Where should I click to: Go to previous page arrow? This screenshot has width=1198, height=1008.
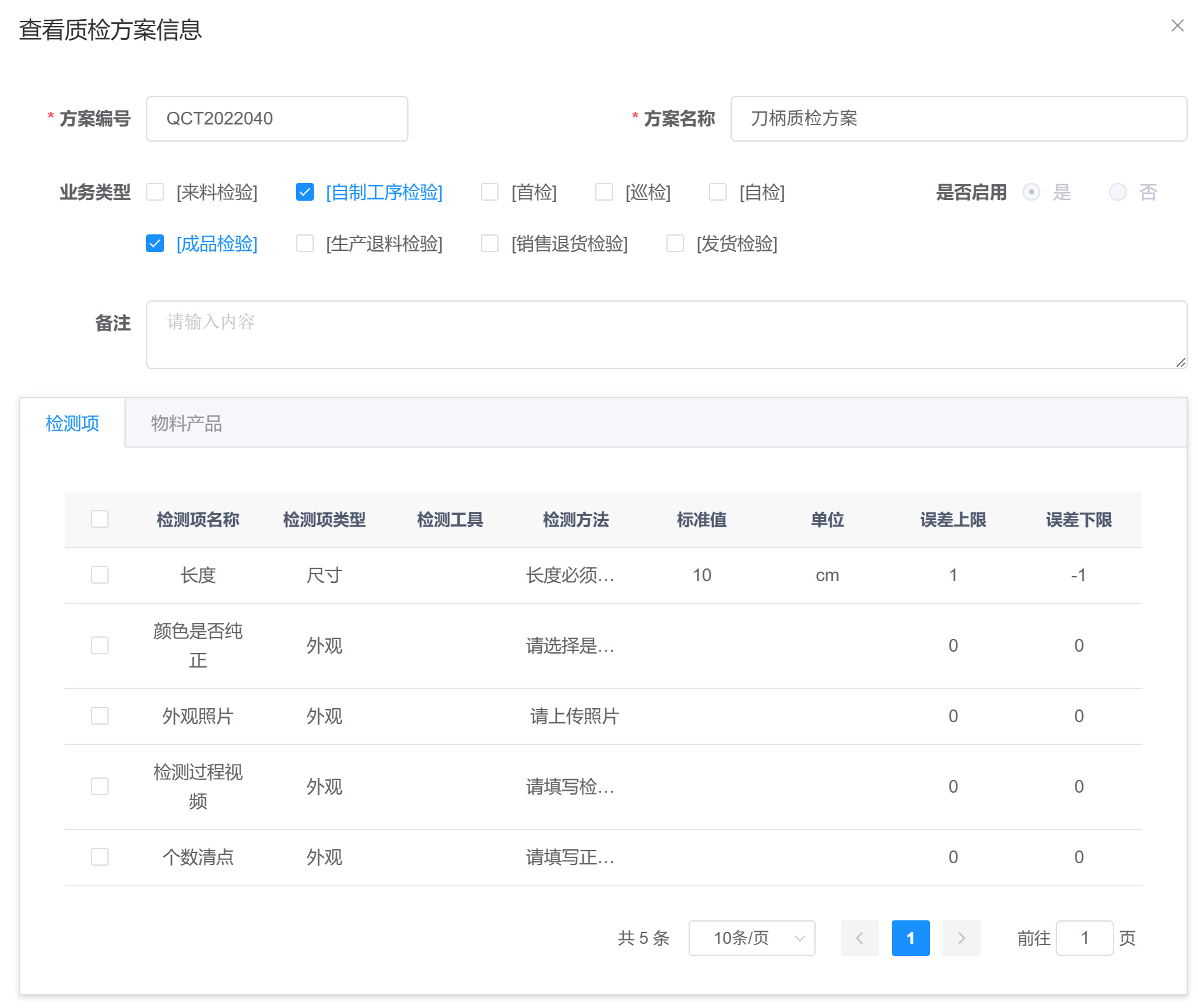[859, 937]
